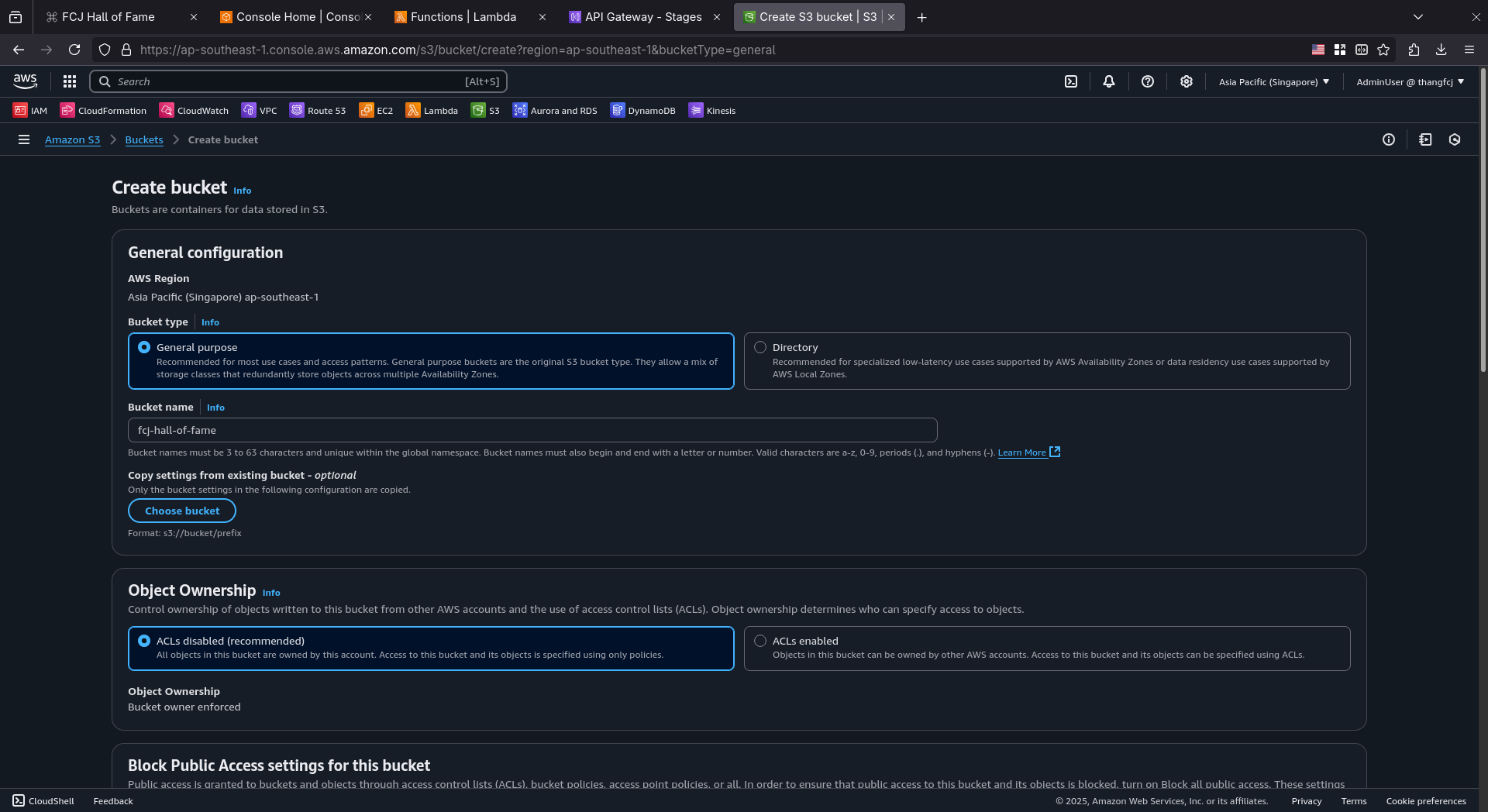Viewport: 1488px width, 812px height.
Task: Open the Asia Pacific (Singapore) region dropdown
Action: [1274, 81]
